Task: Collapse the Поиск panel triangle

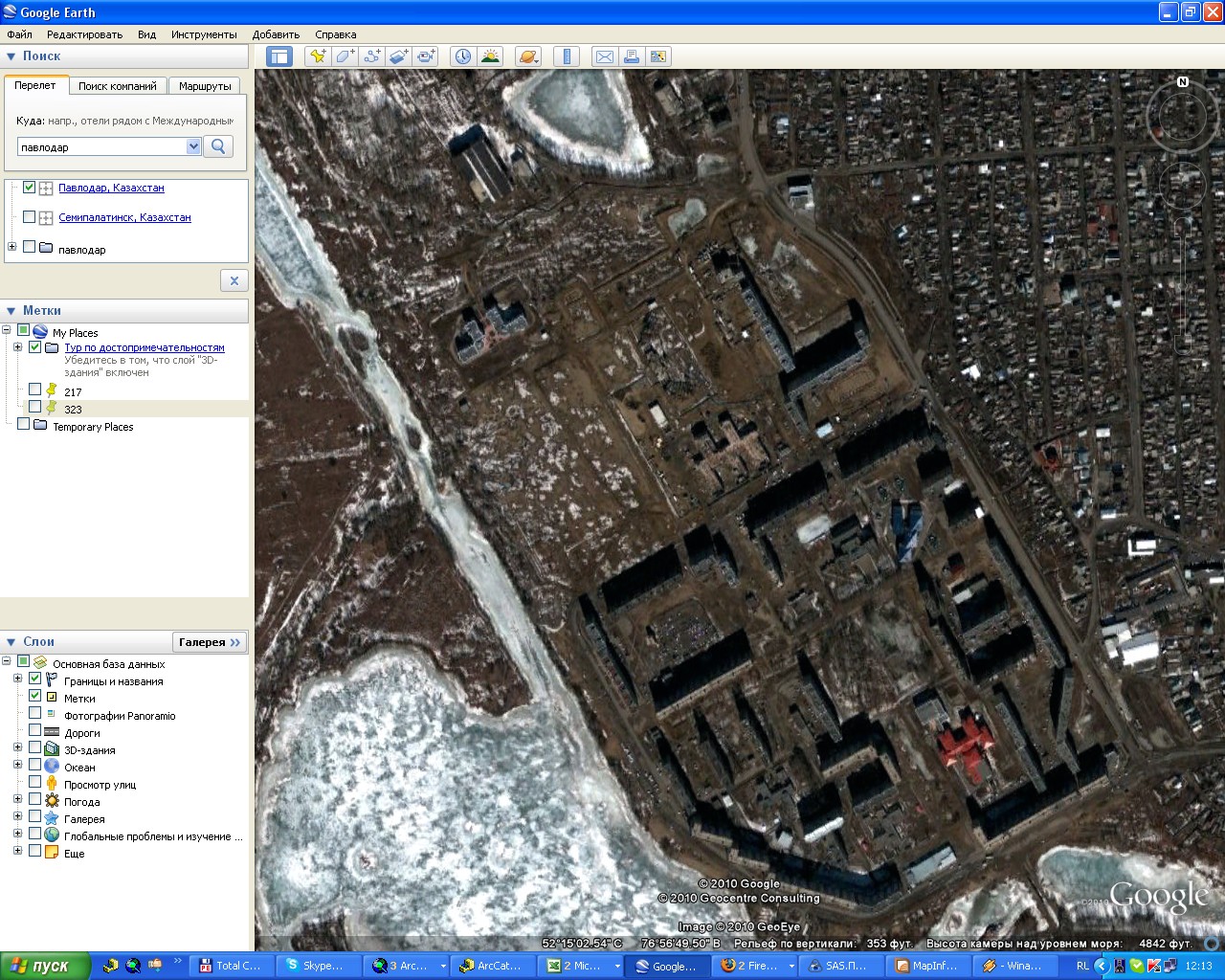Action: (x=11, y=56)
